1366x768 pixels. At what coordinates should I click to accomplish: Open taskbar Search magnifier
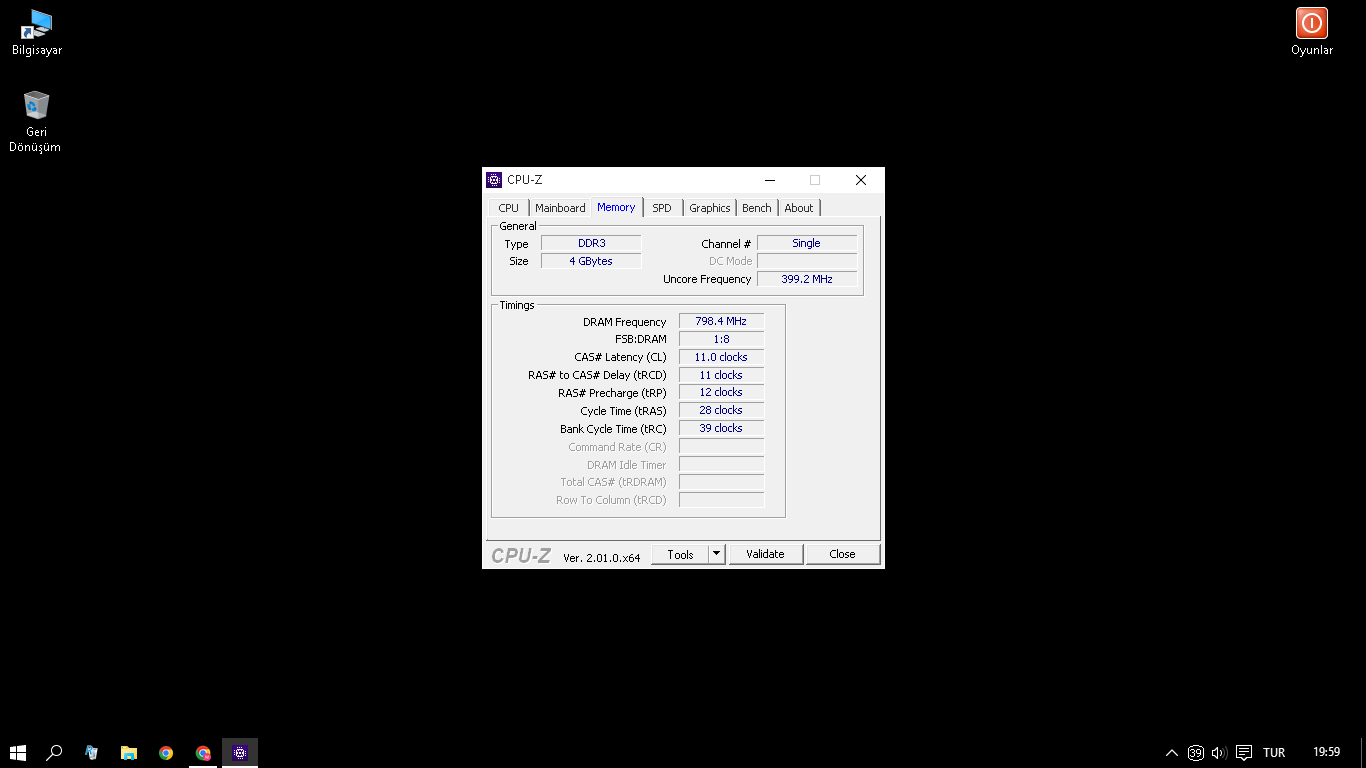55,753
